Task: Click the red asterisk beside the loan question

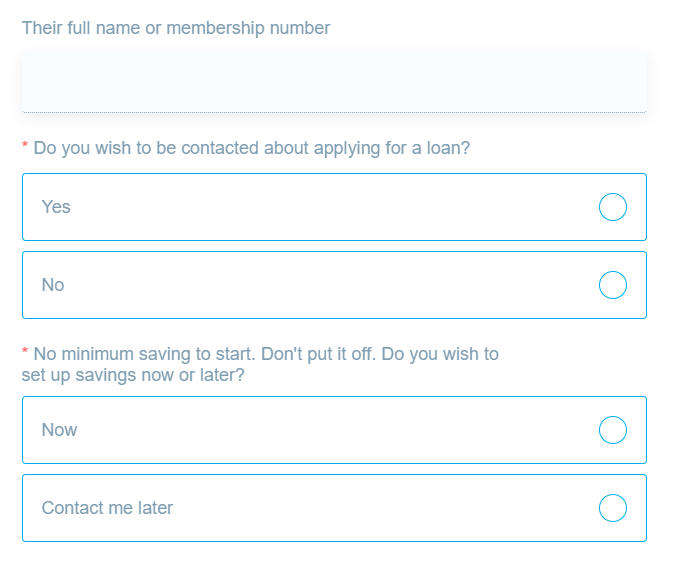Action: [25, 145]
